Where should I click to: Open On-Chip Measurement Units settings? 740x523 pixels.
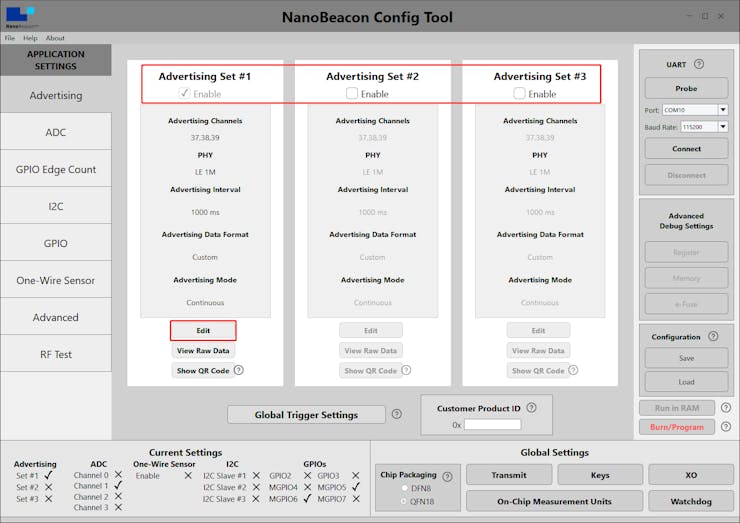pyautogui.click(x=554, y=501)
